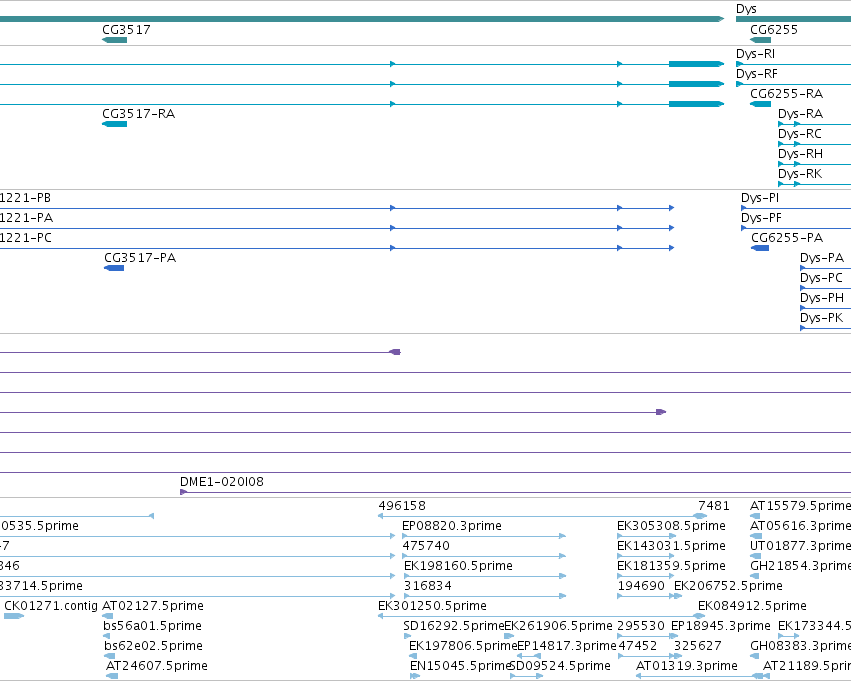This screenshot has height=681, width=851.
Task: Click the AT02127.5prime EST label
Action: click(x=153, y=607)
